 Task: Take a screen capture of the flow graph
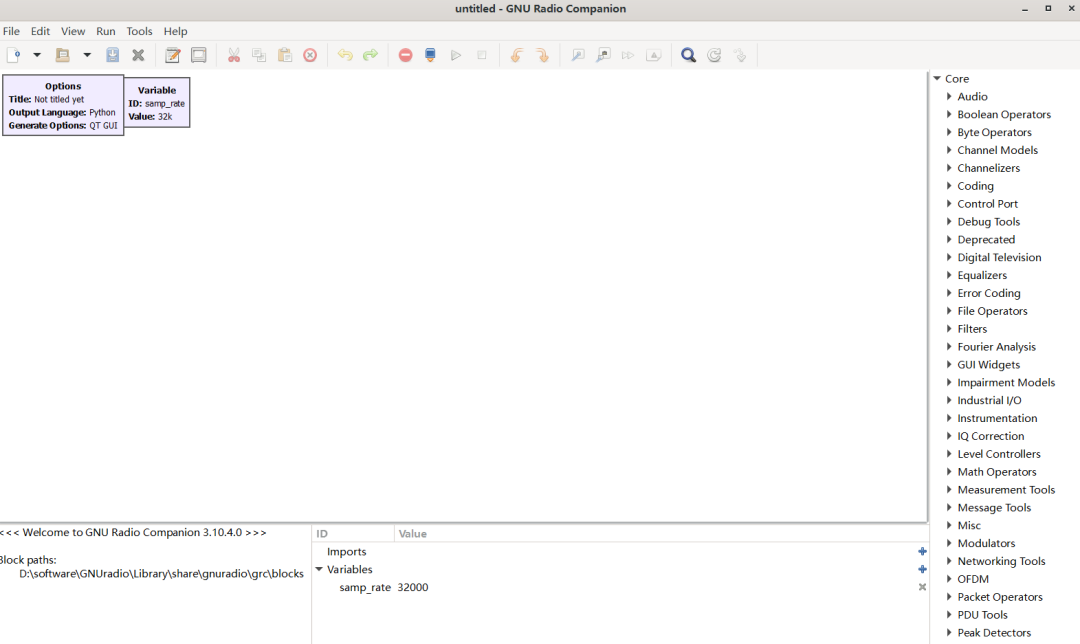pos(198,55)
